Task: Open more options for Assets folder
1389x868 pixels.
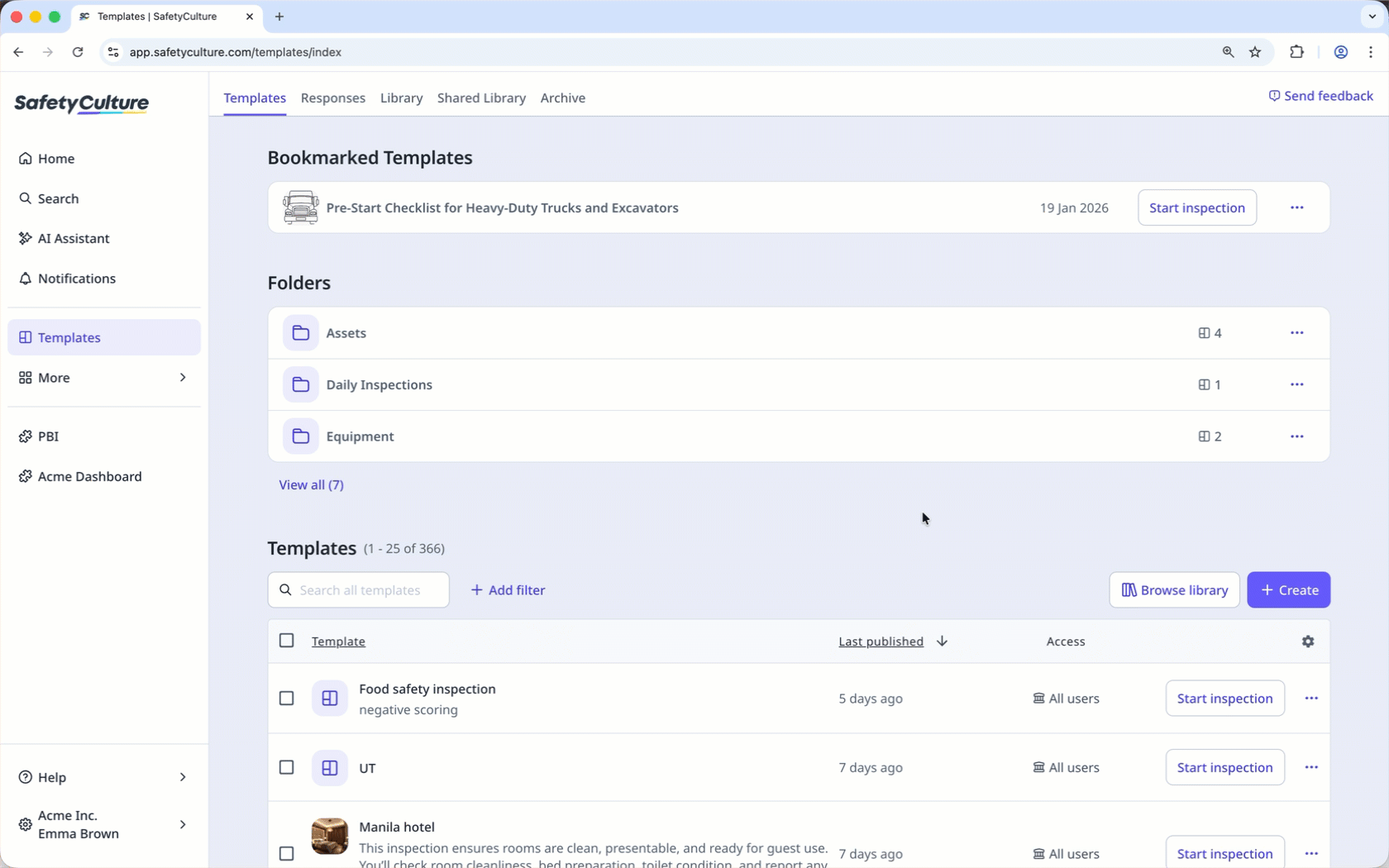Action: point(1296,333)
